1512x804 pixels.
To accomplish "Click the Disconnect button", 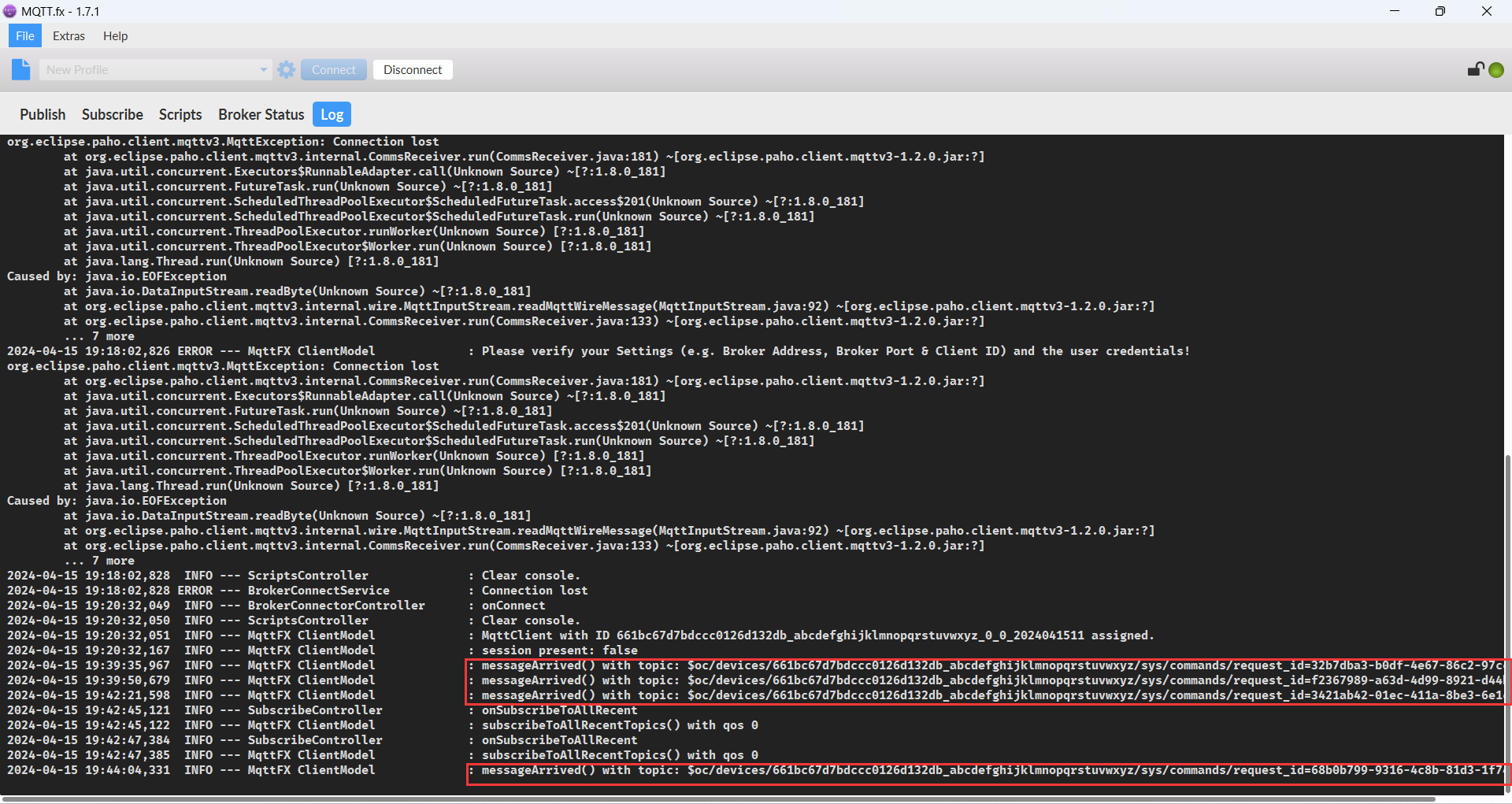I will [x=413, y=69].
